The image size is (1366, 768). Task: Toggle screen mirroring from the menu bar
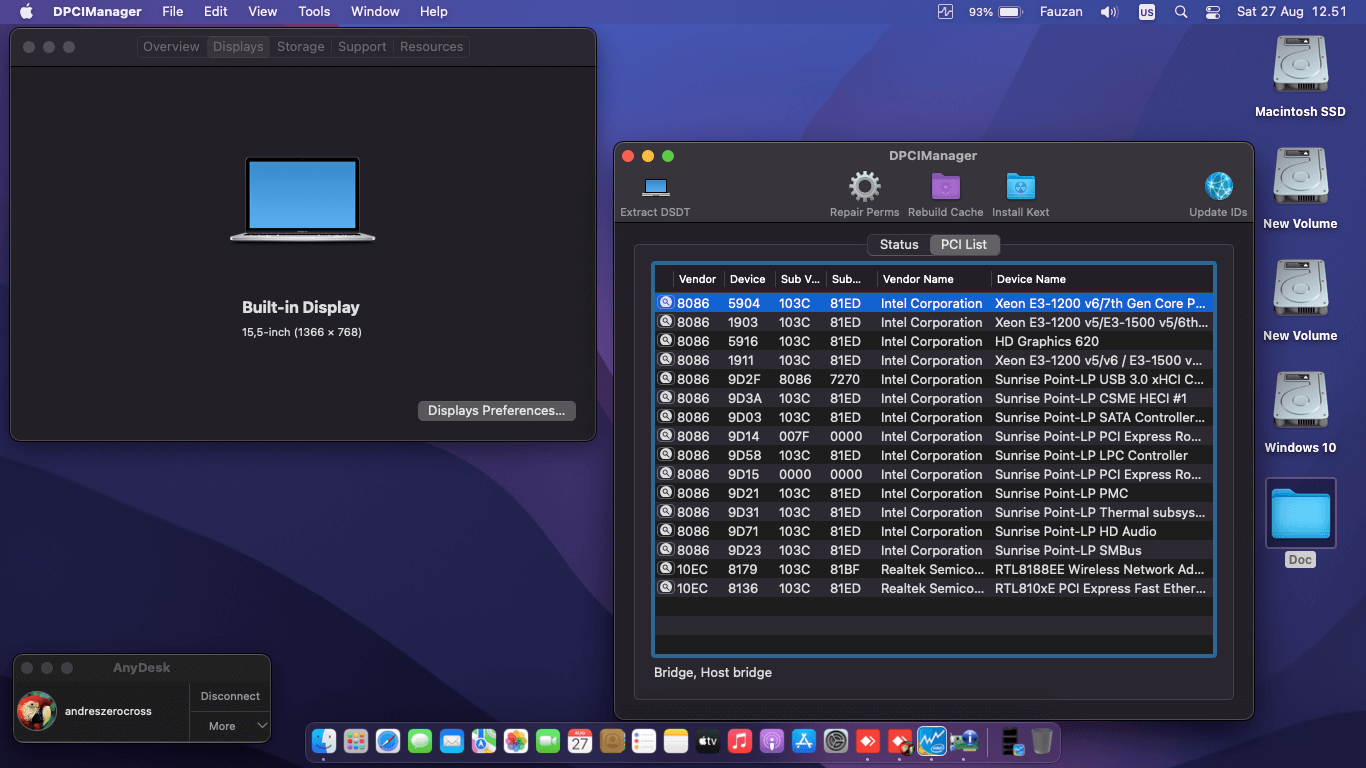(944, 11)
